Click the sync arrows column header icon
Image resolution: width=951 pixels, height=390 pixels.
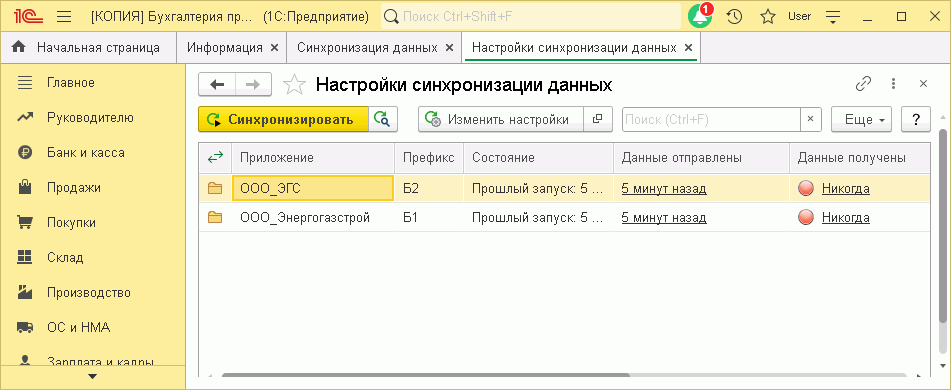(215, 158)
